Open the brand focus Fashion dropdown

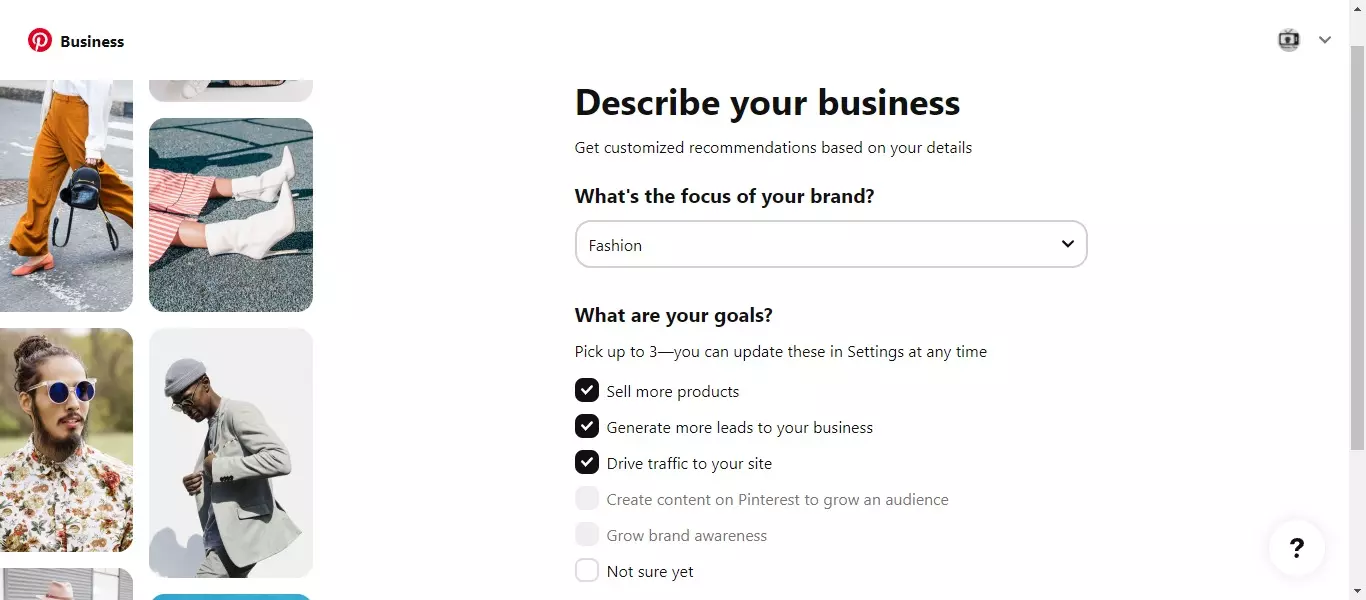[x=830, y=245]
